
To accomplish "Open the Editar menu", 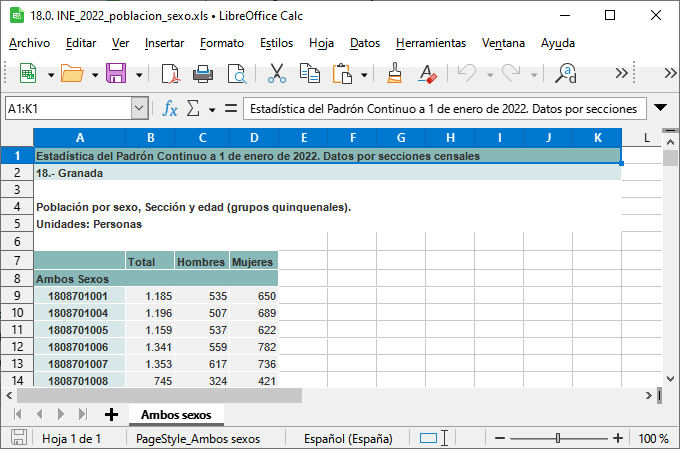I will 81,43.
